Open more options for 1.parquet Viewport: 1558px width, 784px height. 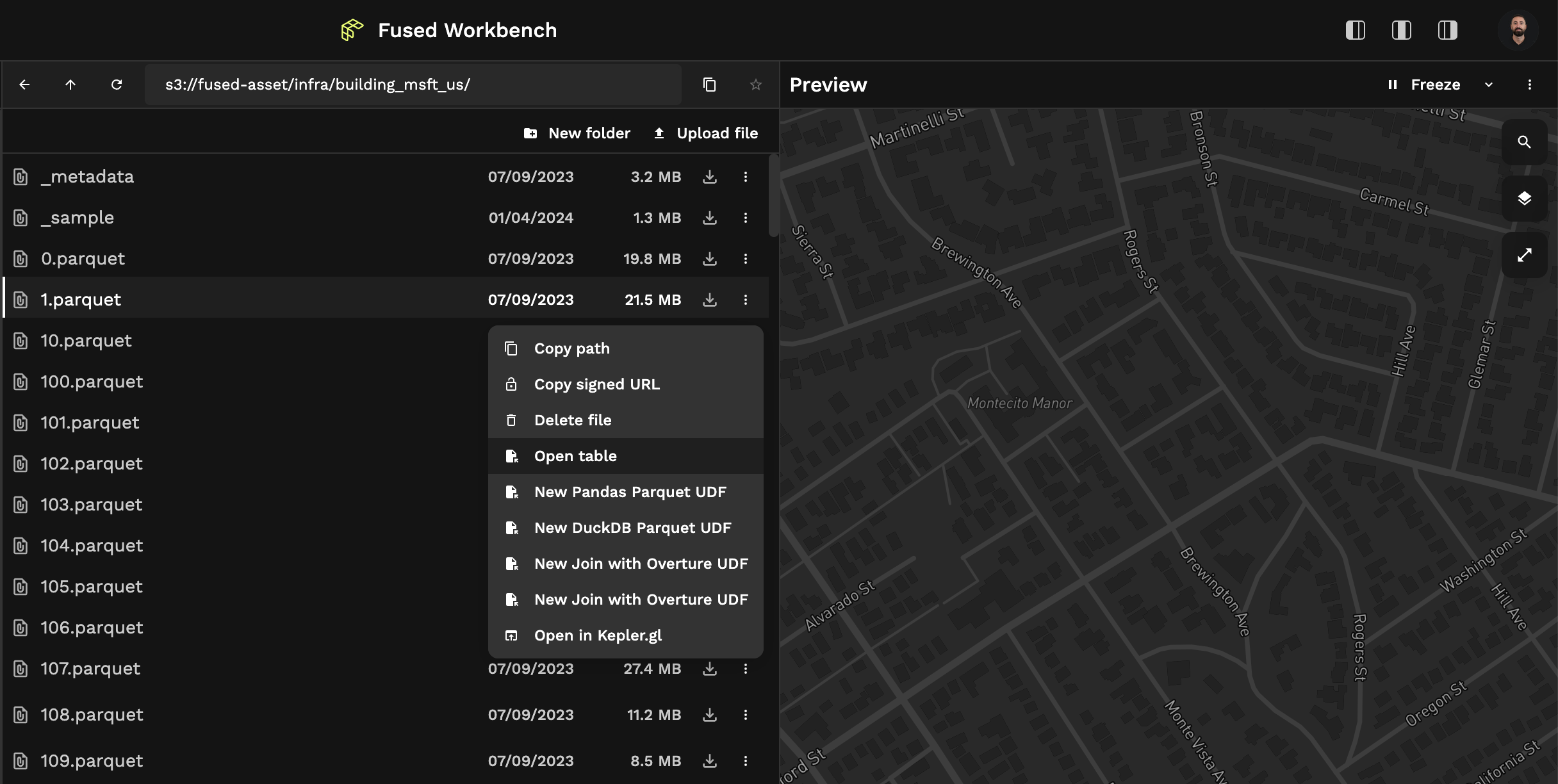pyautogui.click(x=746, y=300)
